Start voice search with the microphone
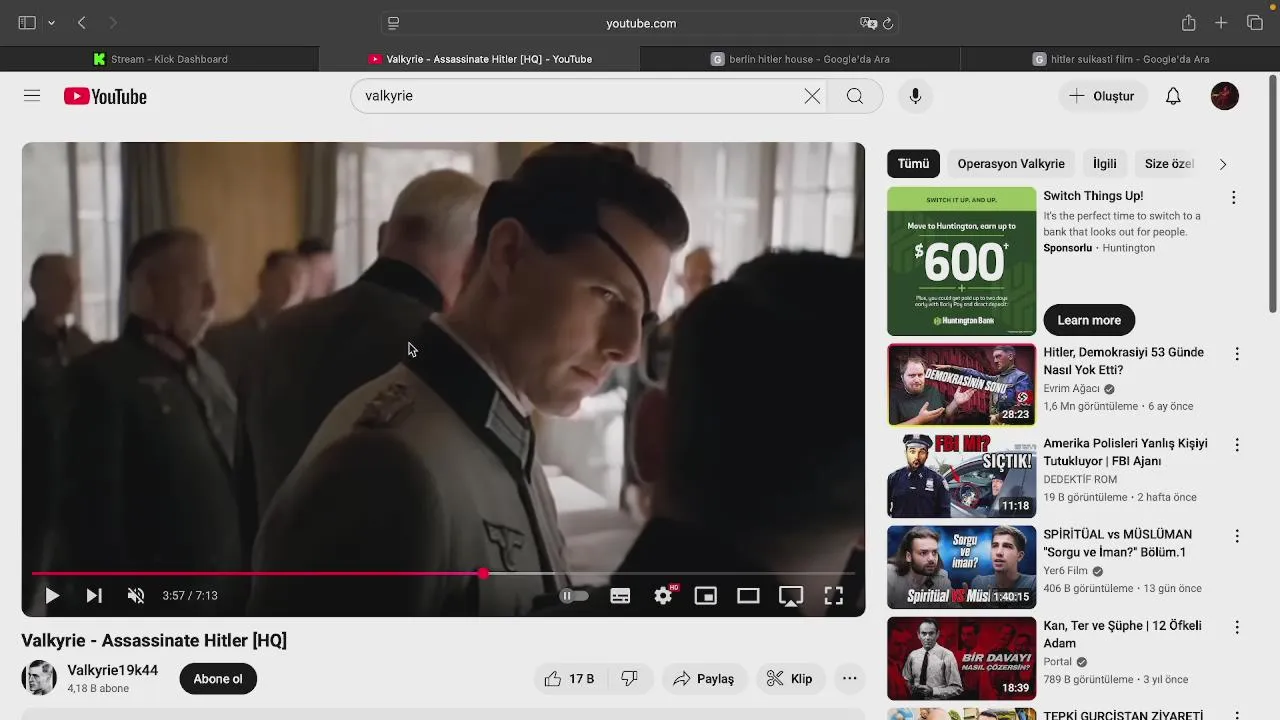Screen dimensions: 1280x720 [x=915, y=96]
